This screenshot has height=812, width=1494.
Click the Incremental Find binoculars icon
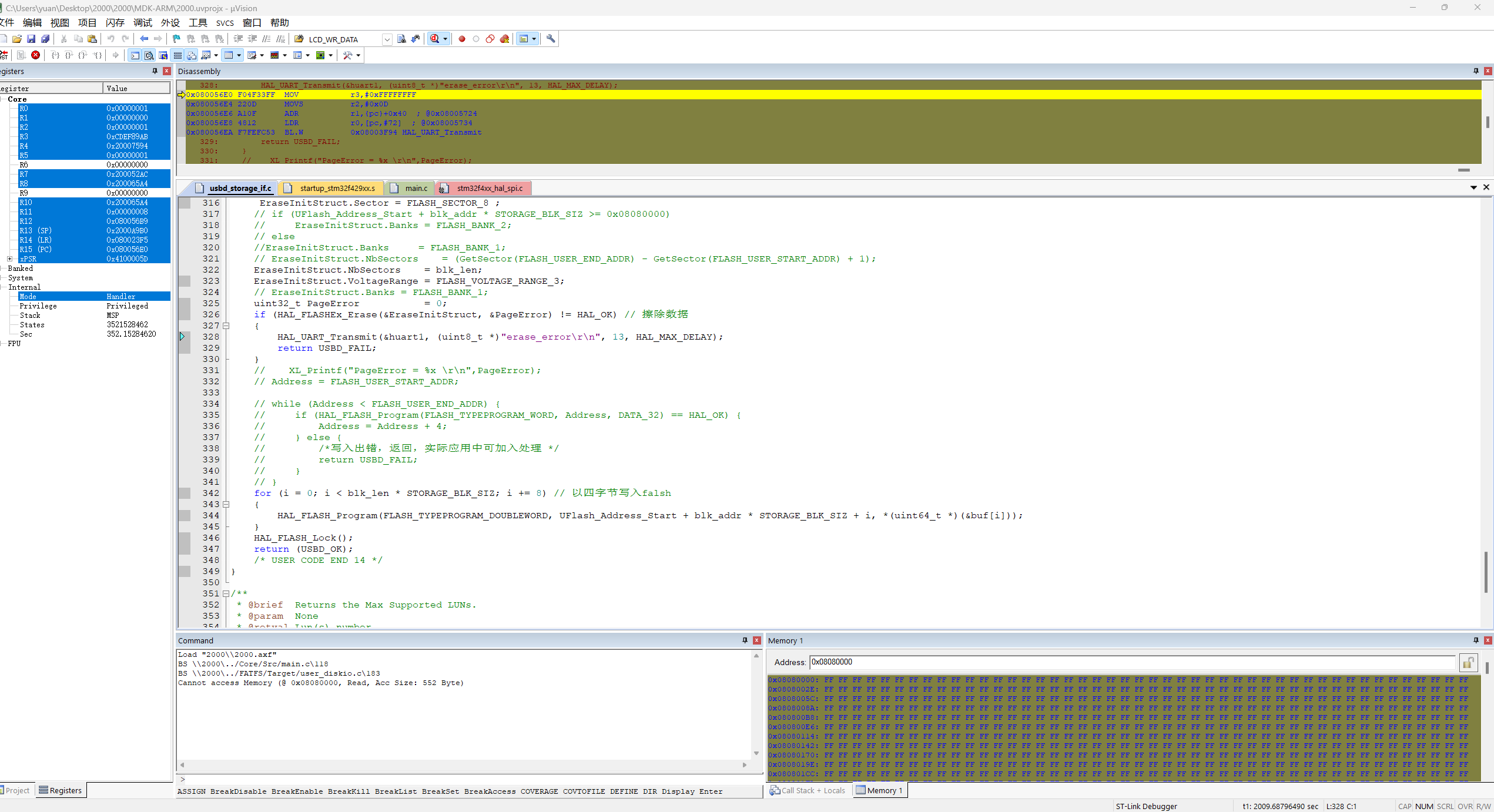416,39
